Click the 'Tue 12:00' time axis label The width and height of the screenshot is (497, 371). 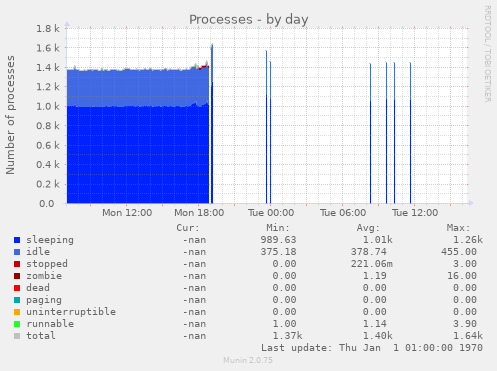tap(415, 213)
